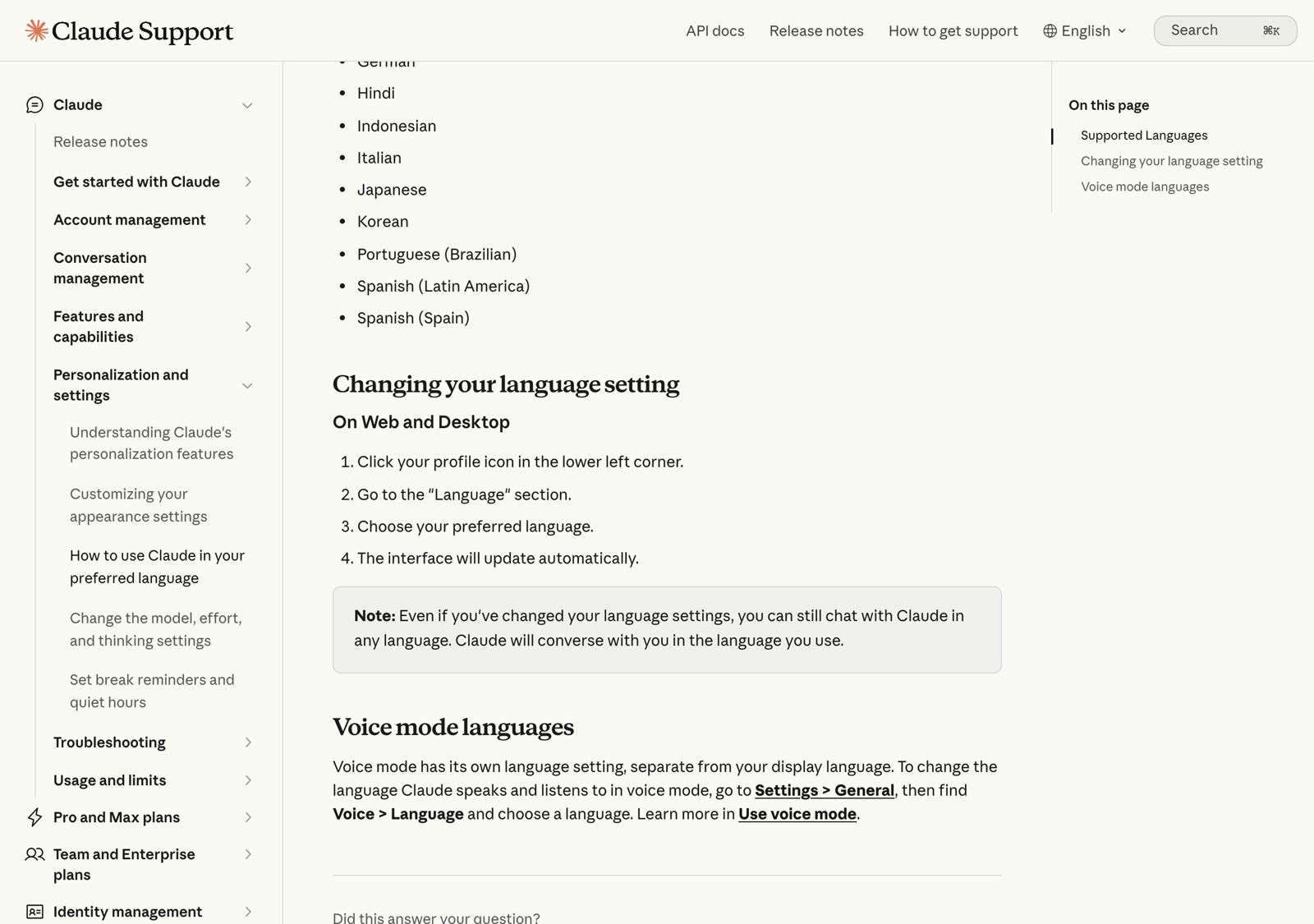Click the Identity management label
Image resolution: width=1314 pixels, height=924 pixels.
pos(127,912)
